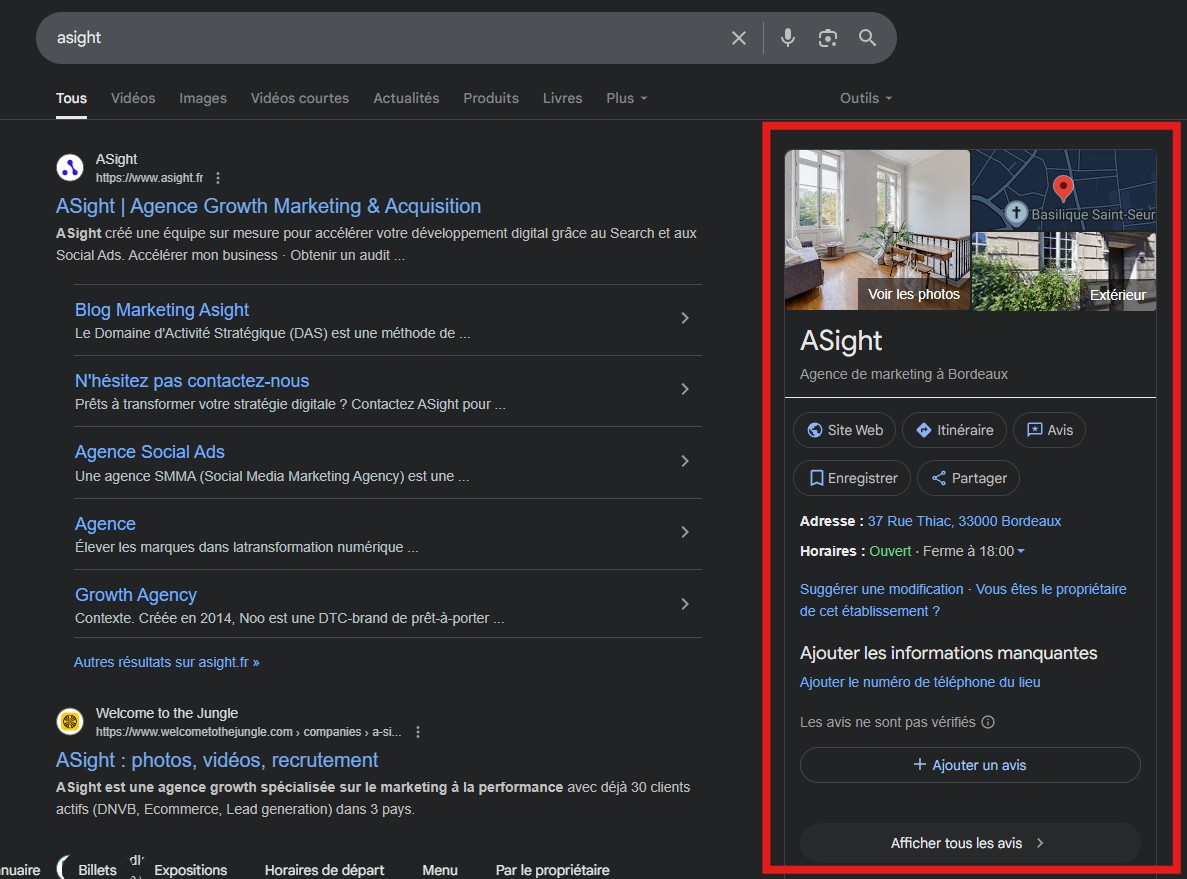Open the three-dot menu next to asight.fr
This screenshot has width=1187, height=879.
point(218,178)
